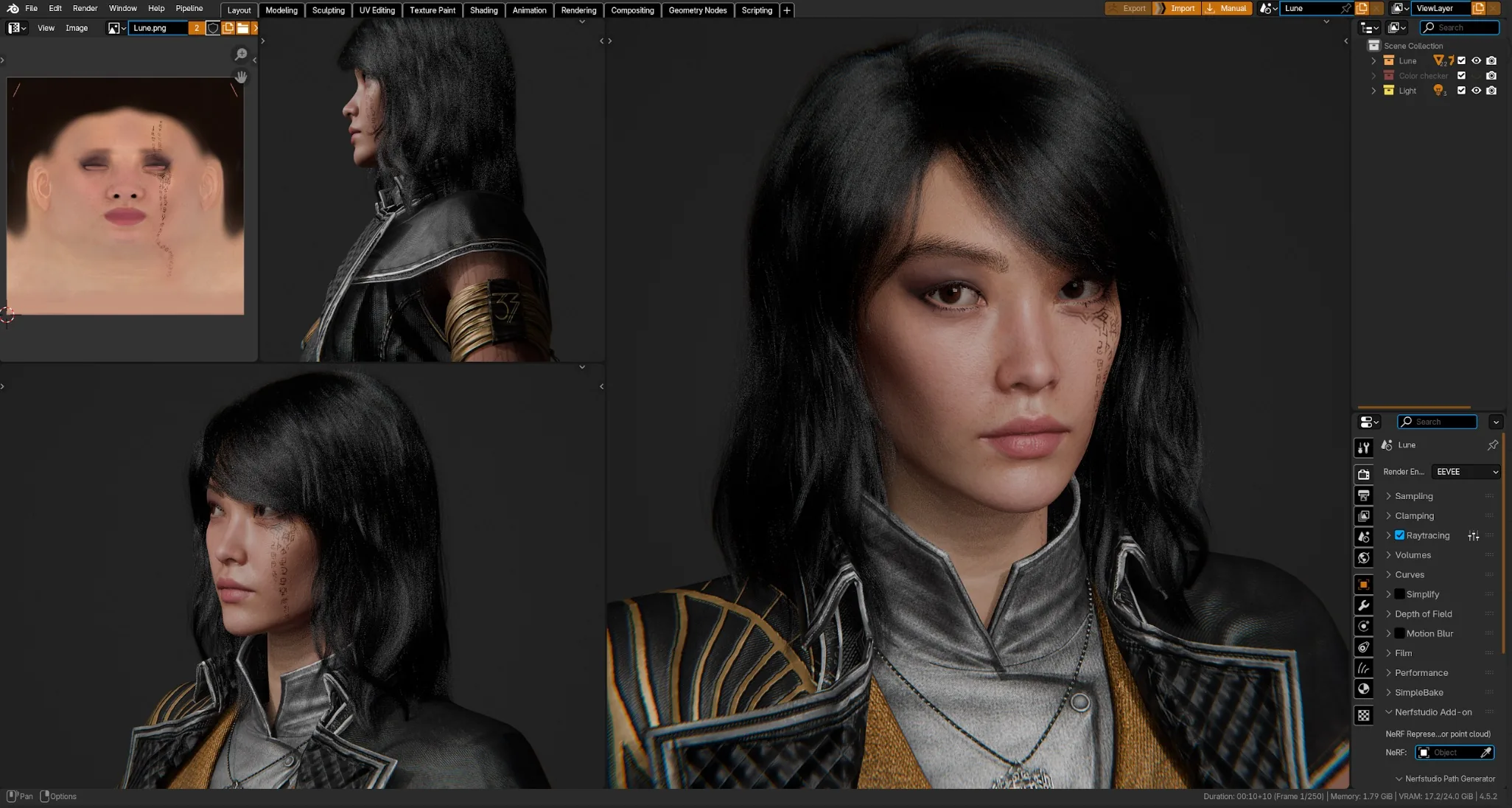Open the World properties tab icon

coord(1364,558)
